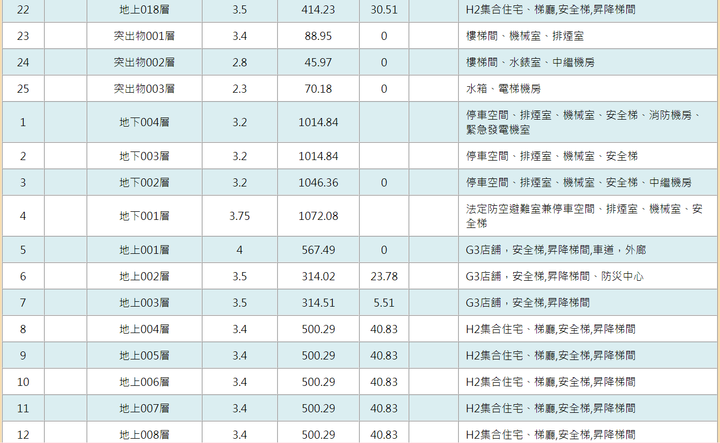Click the area value 45.97
The image size is (720, 443).
(318, 62)
